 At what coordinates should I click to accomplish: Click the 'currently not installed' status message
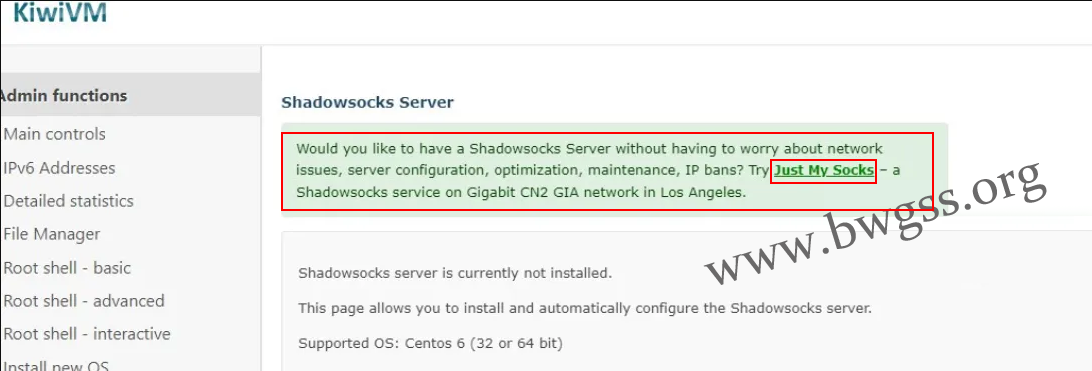click(455, 273)
